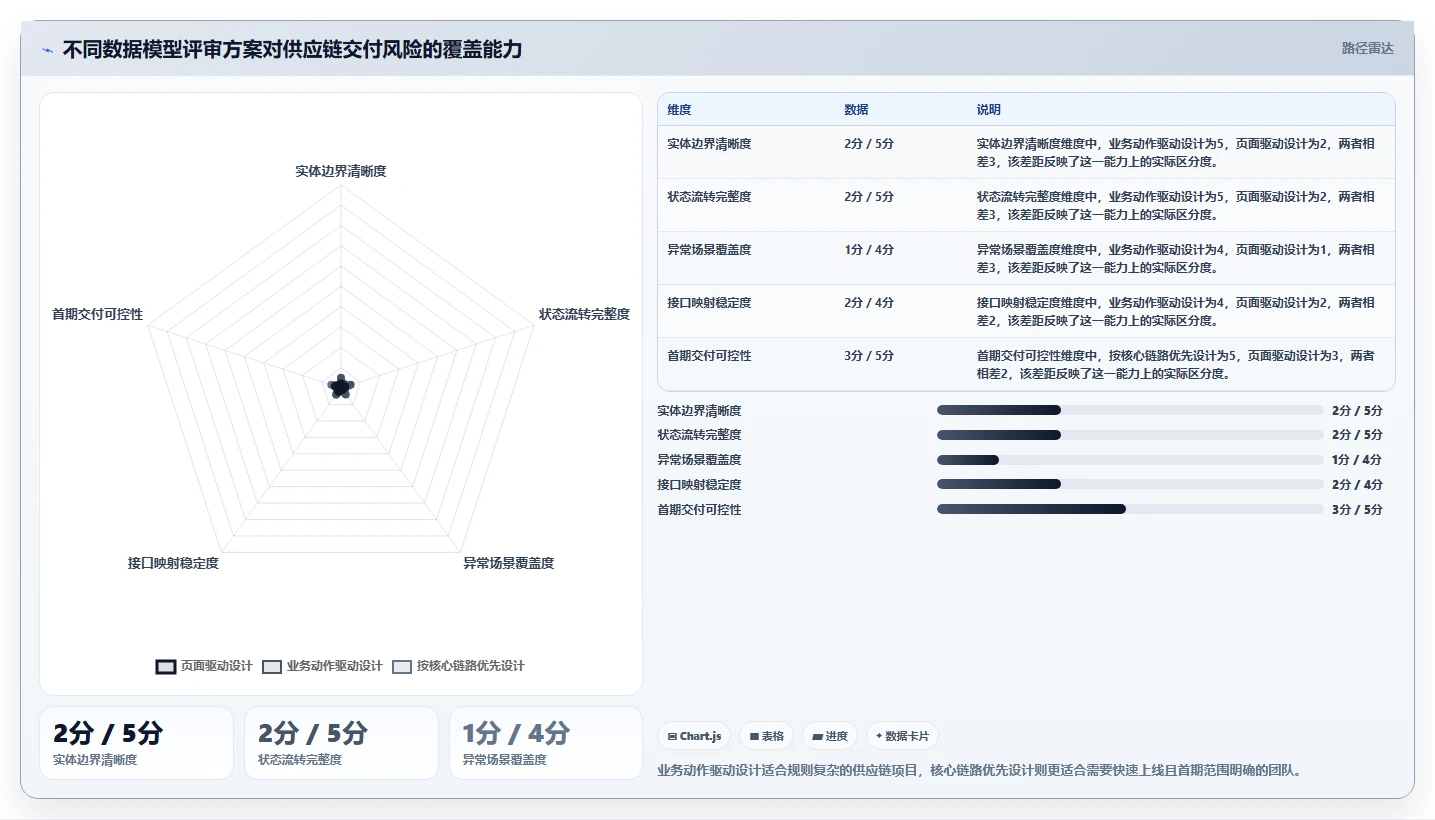Click the 接口映射稳定度 progress list label

pos(699,485)
